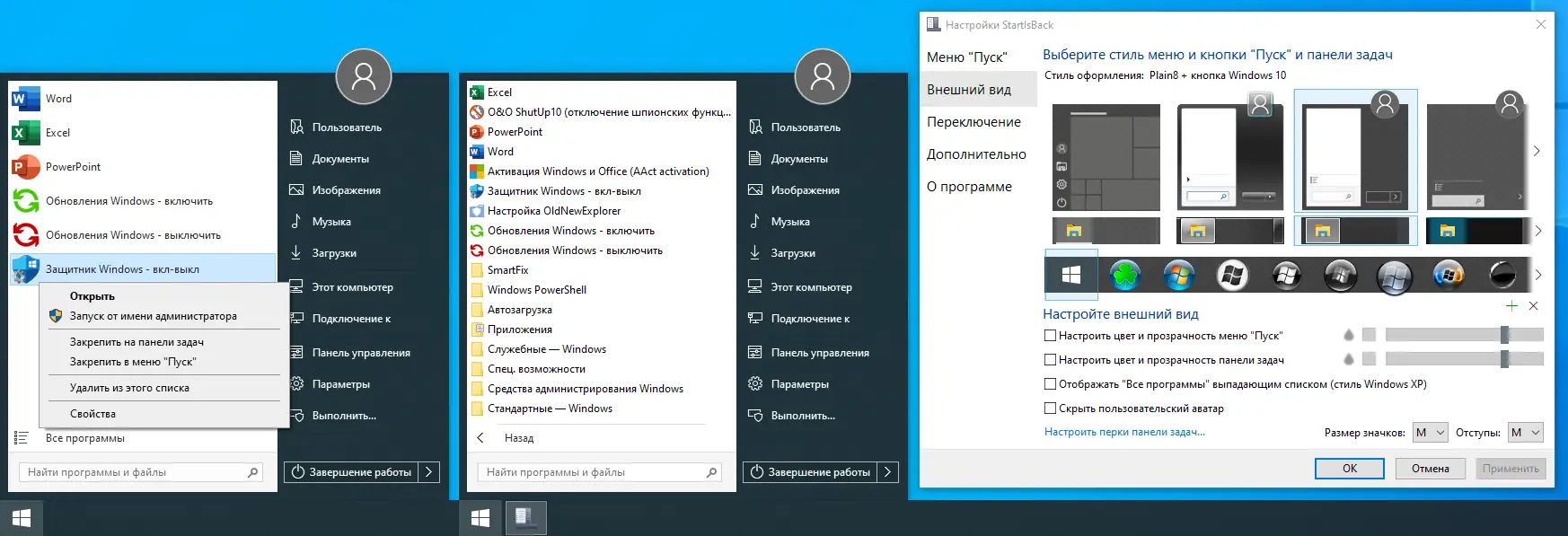
Task: Go back with 'Назад' in middle menu
Action: [519, 438]
